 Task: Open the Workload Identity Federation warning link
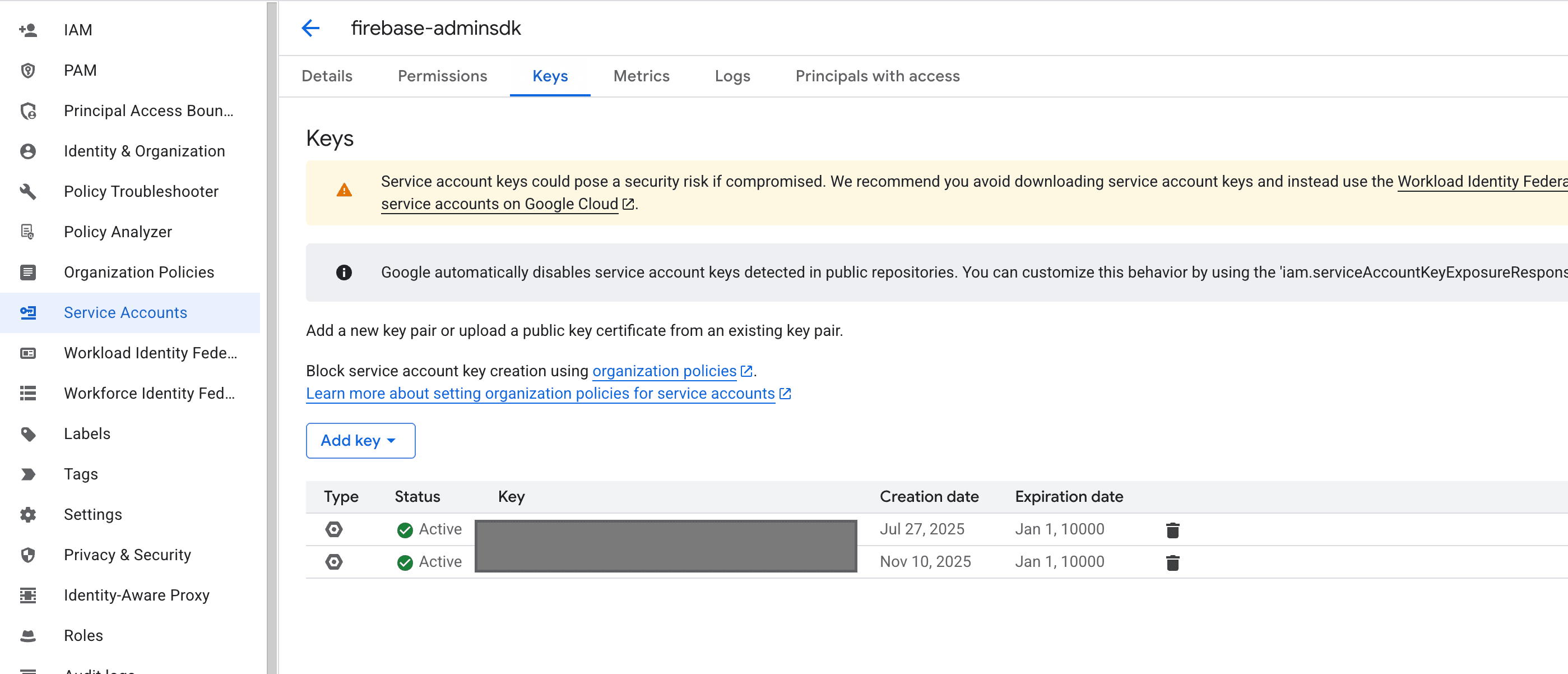1482,182
